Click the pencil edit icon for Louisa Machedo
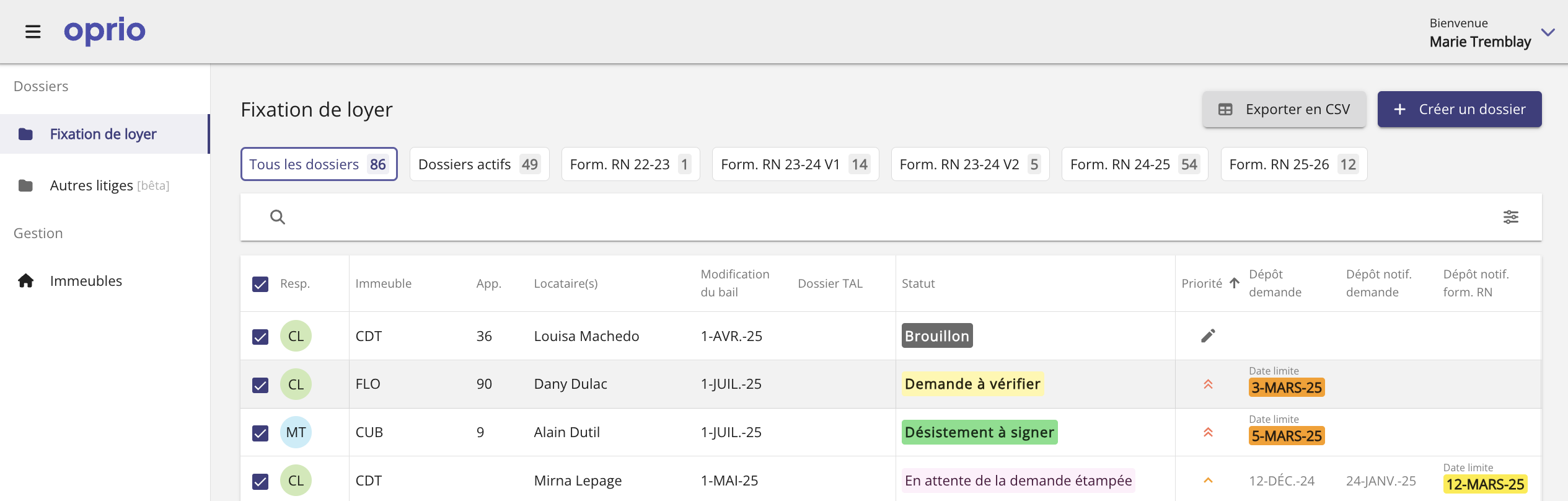 (x=1208, y=336)
